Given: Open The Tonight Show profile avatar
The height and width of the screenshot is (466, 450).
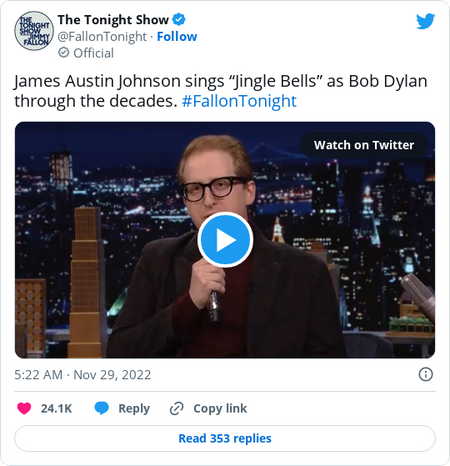Looking at the screenshot, I should (x=34, y=31).
